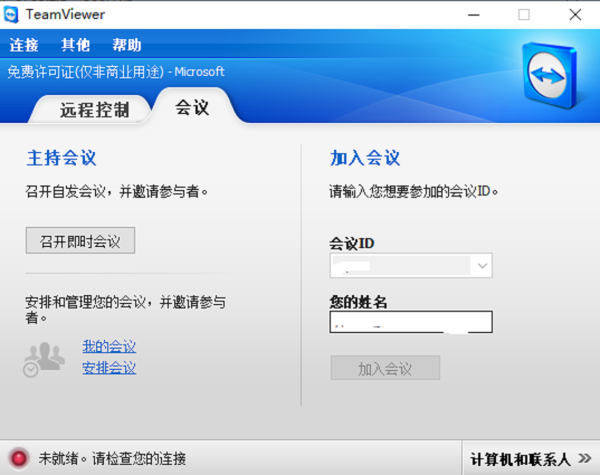The image size is (600, 475).
Task: Open the 连接 menu
Action: pyautogui.click(x=24, y=45)
